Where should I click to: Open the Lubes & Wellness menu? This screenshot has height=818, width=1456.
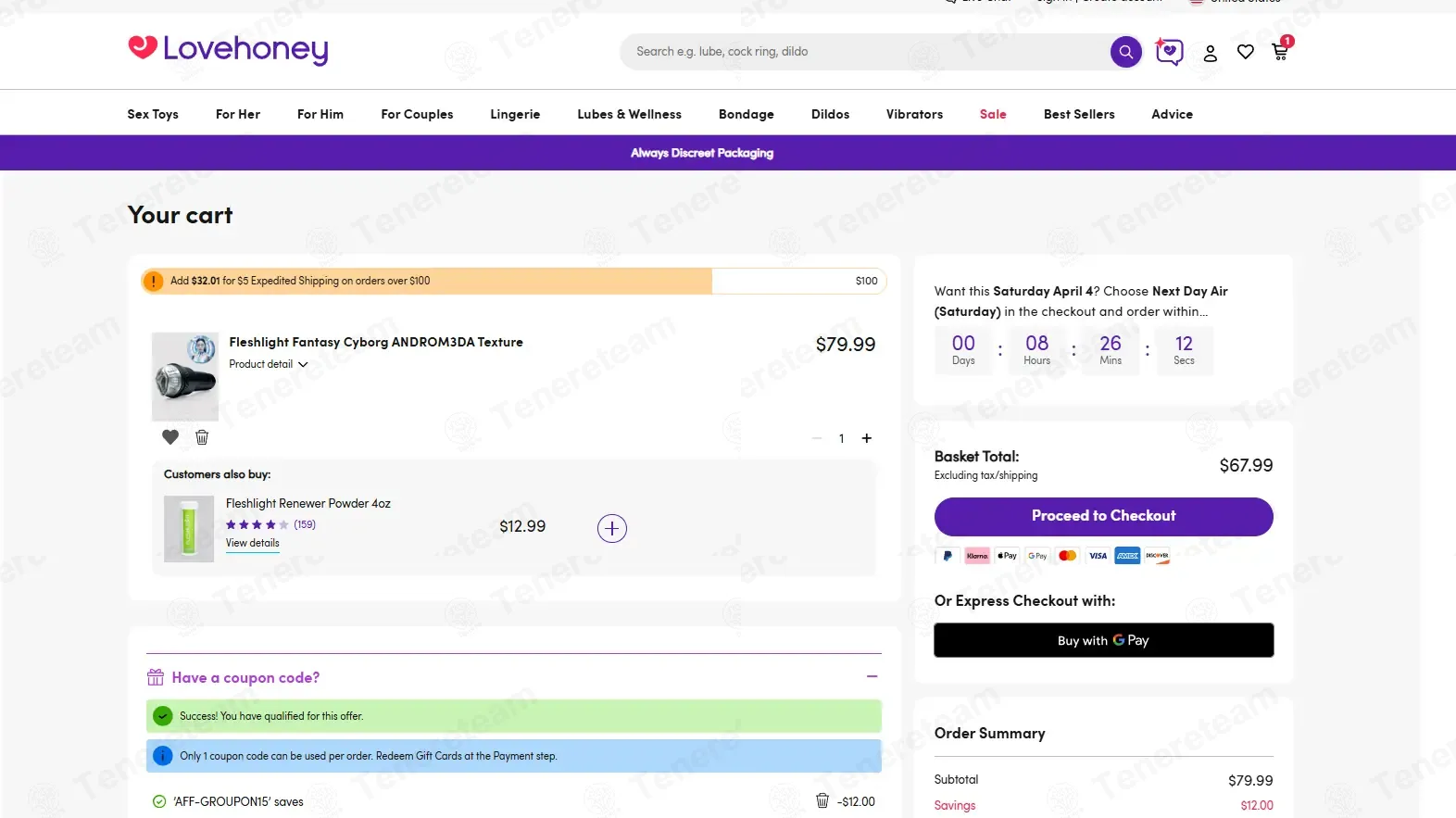[x=629, y=114]
